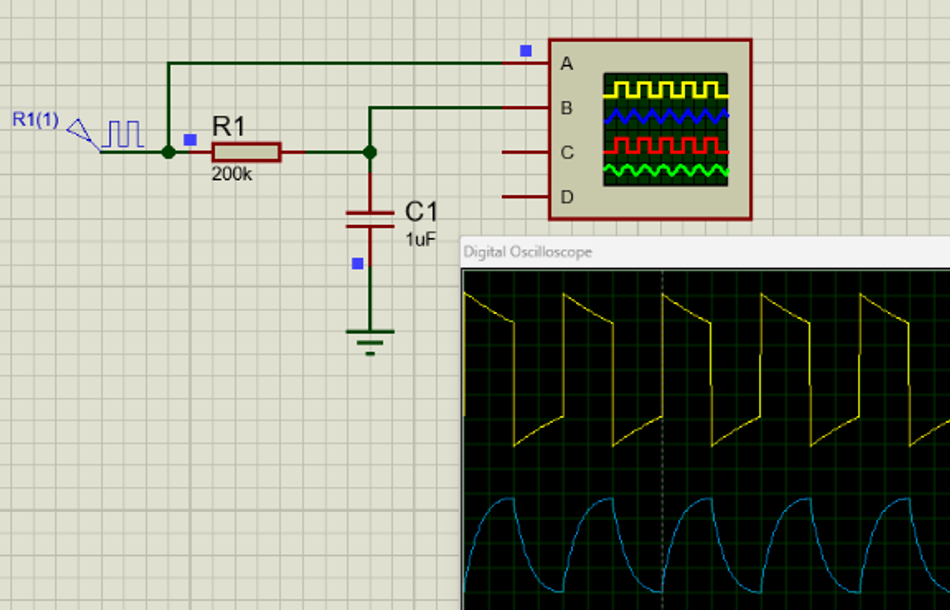Screen dimensions: 950x610
Task: Toggle the blue node marker beside C1
Action: pyautogui.click(x=355, y=263)
